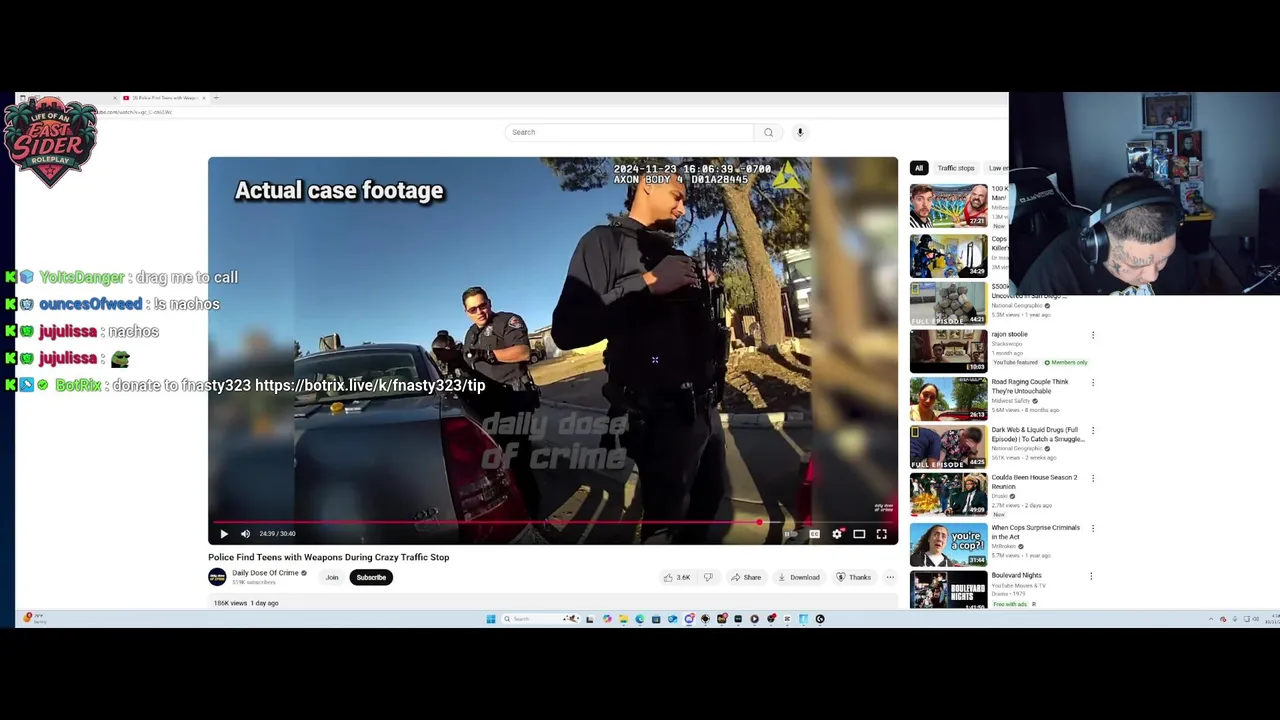This screenshot has height=720, width=1280.
Task: Click the browser address bar URL
Action: pos(135,112)
